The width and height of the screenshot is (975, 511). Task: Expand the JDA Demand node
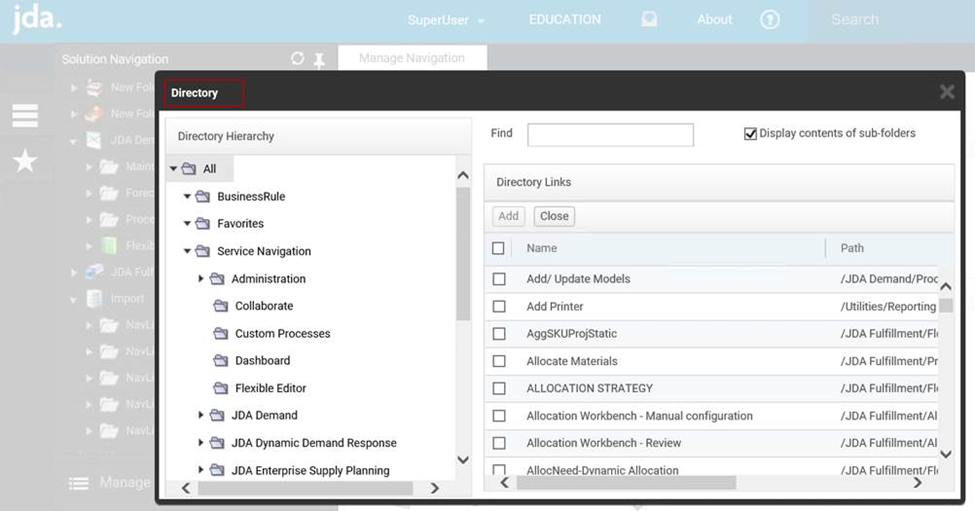click(x=201, y=415)
